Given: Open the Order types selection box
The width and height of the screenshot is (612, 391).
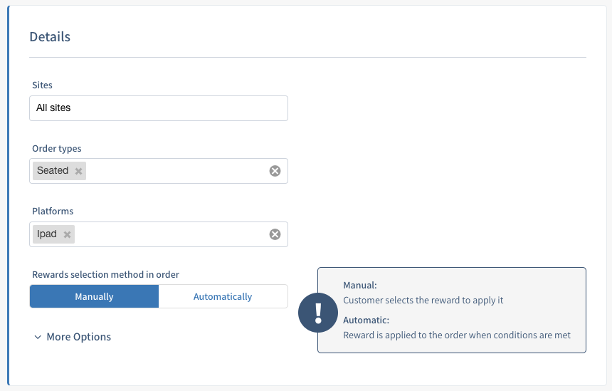Looking at the screenshot, I should (158, 171).
